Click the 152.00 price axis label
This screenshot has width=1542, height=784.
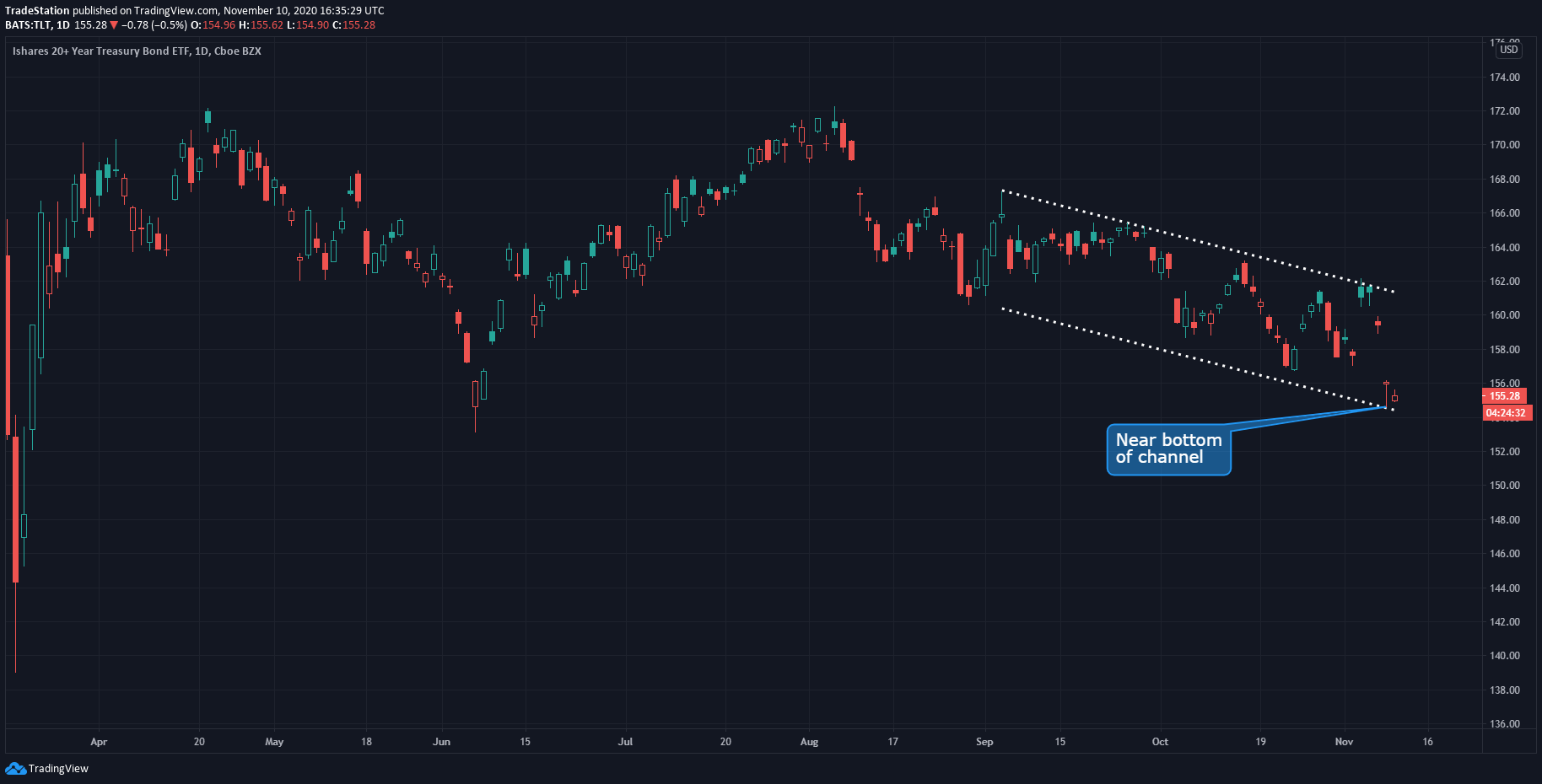pyautogui.click(x=1504, y=452)
